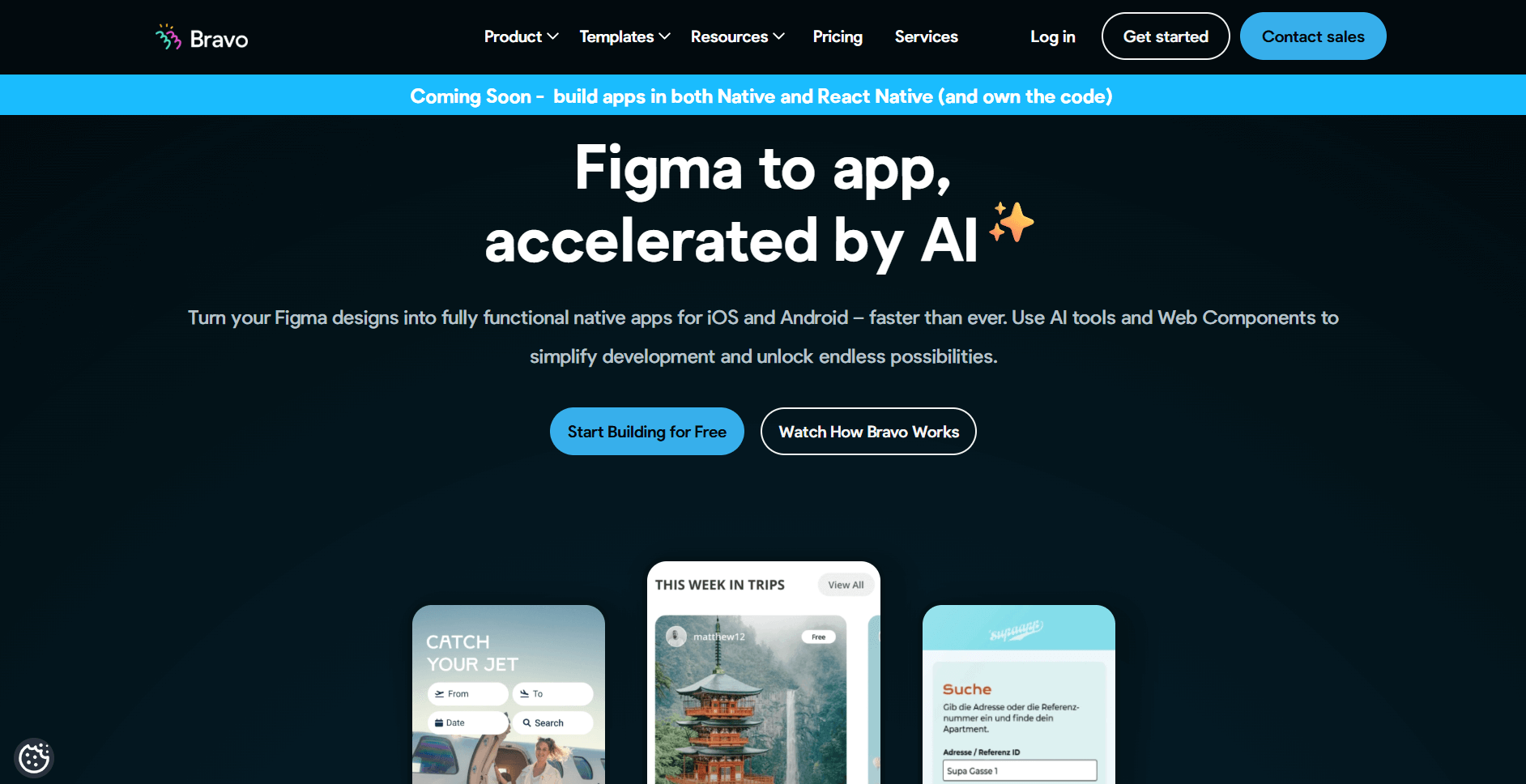Image resolution: width=1526 pixels, height=784 pixels.
Task: Expand the Resources dropdown menu
Action: (x=737, y=36)
